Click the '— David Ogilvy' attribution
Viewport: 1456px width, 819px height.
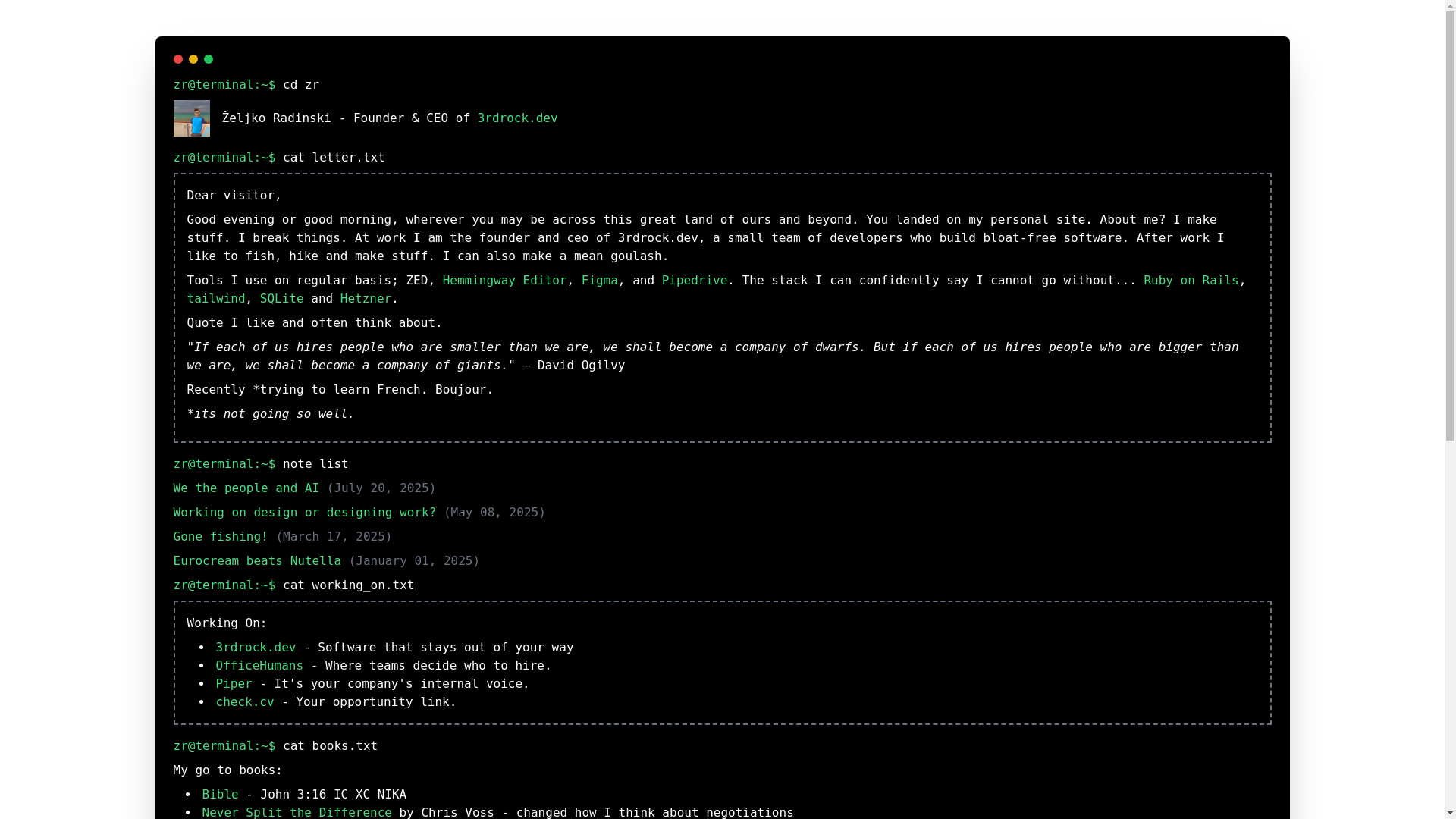[574, 366]
